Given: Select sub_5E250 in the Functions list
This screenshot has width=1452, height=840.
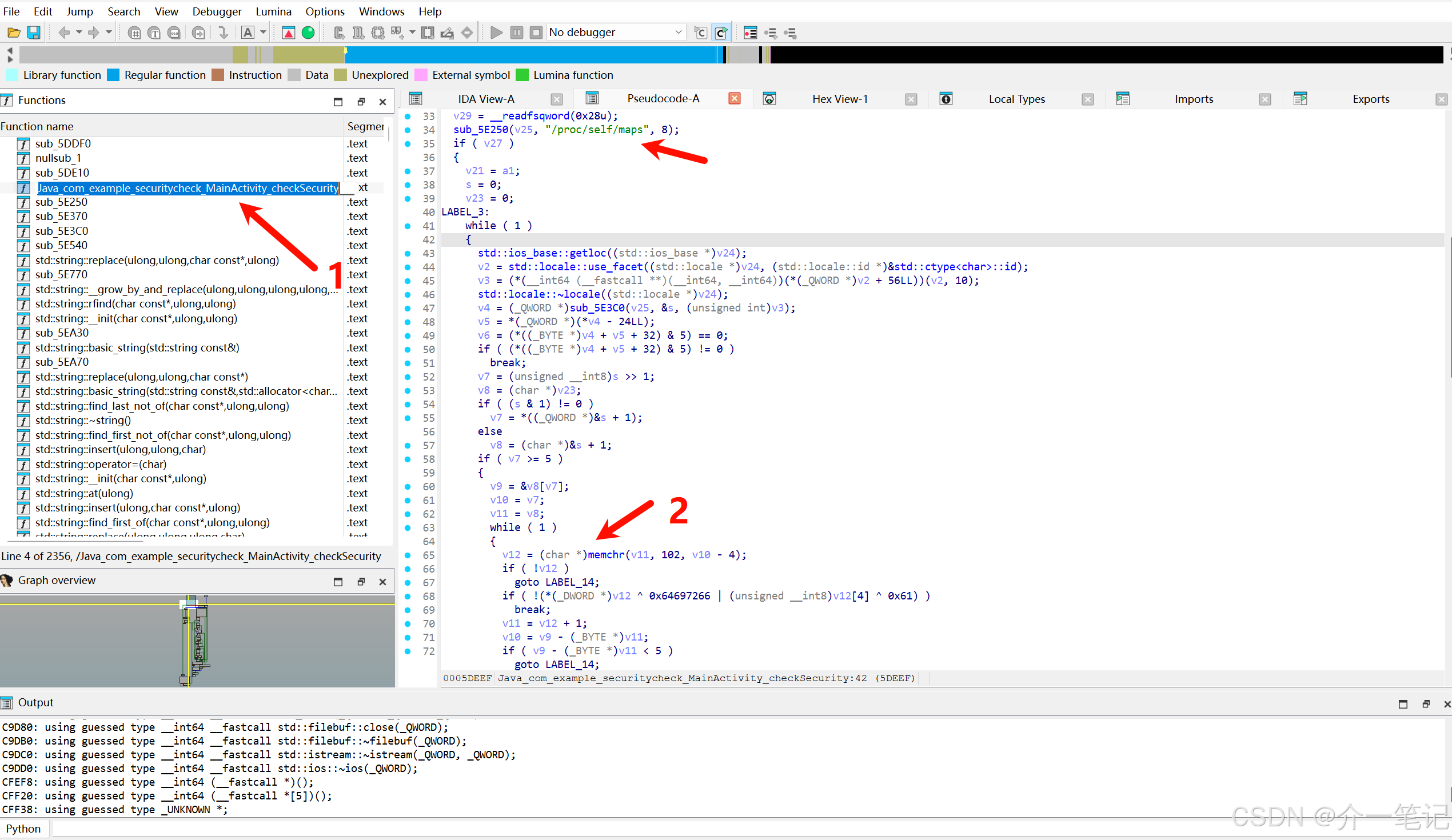Looking at the screenshot, I should tap(61, 202).
